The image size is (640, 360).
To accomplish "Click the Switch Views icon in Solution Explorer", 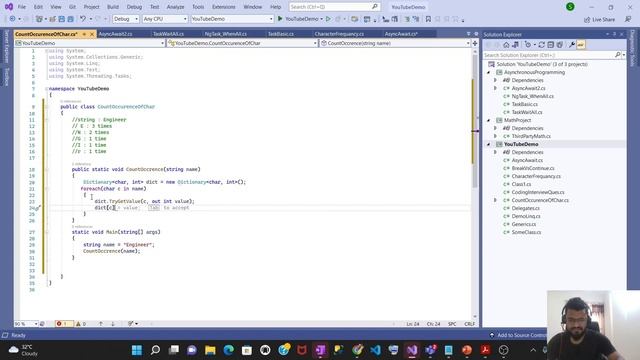I will pyautogui.click(x=516, y=45).
